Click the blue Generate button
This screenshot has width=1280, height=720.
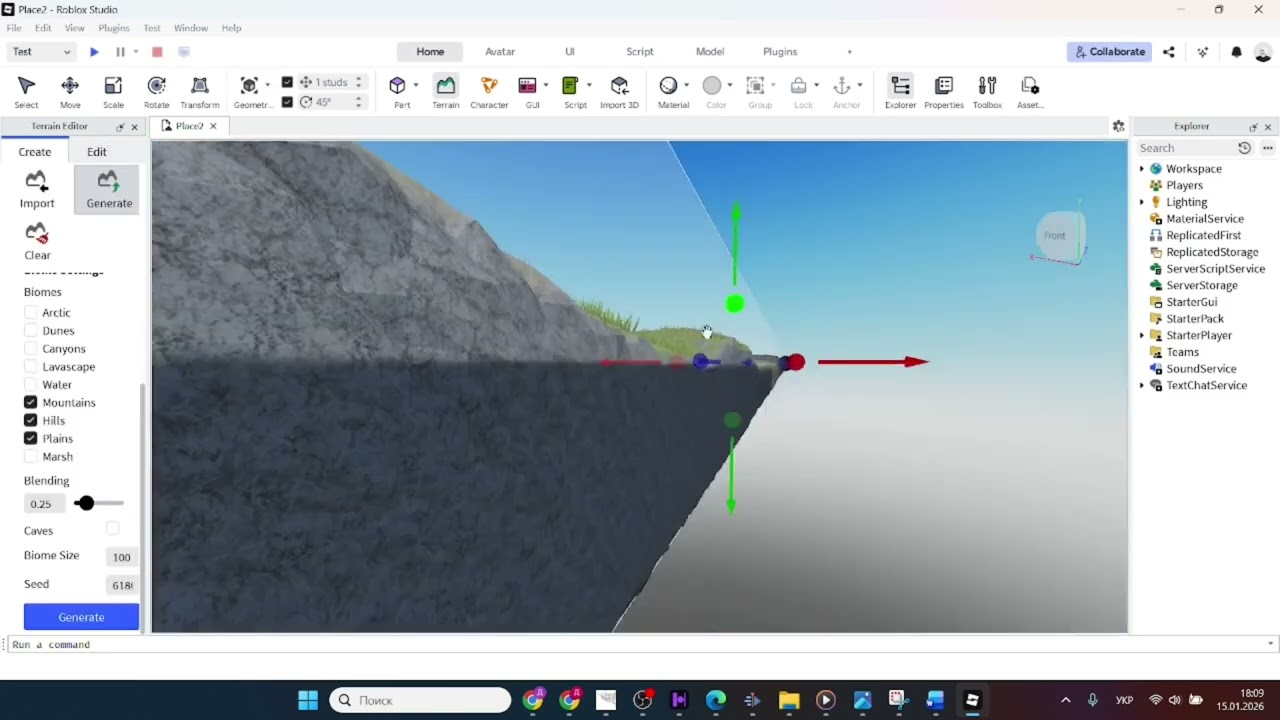tap(81, 617)
